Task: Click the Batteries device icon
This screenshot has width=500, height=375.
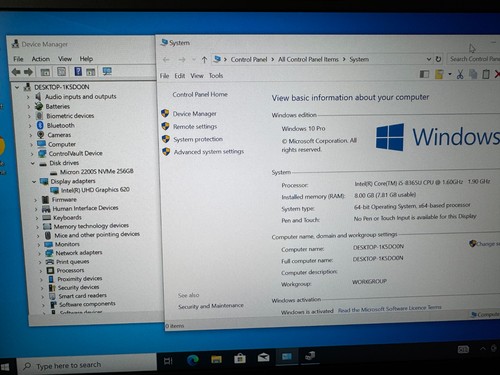Action: pyautogui.click(x=39, y=106)
